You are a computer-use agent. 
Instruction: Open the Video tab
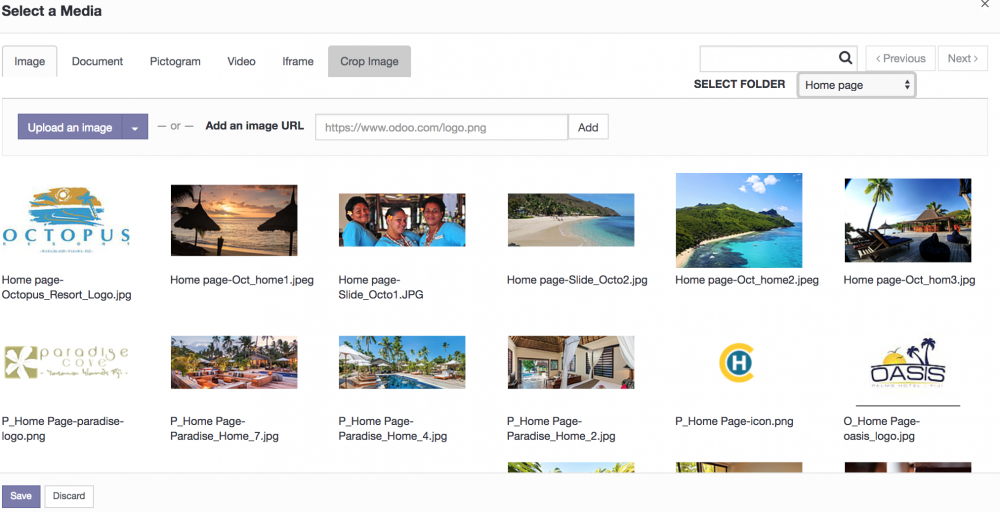[242, 61]
